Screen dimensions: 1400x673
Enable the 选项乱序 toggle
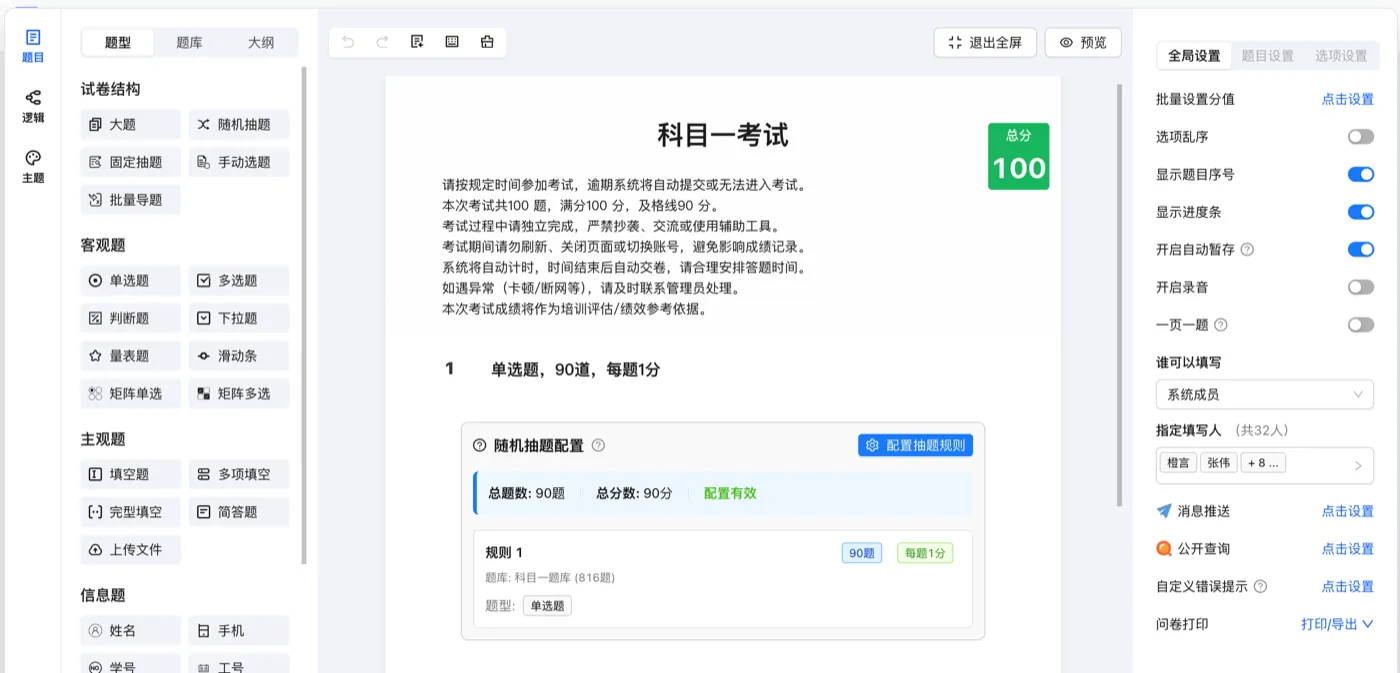click(1360, 137)
